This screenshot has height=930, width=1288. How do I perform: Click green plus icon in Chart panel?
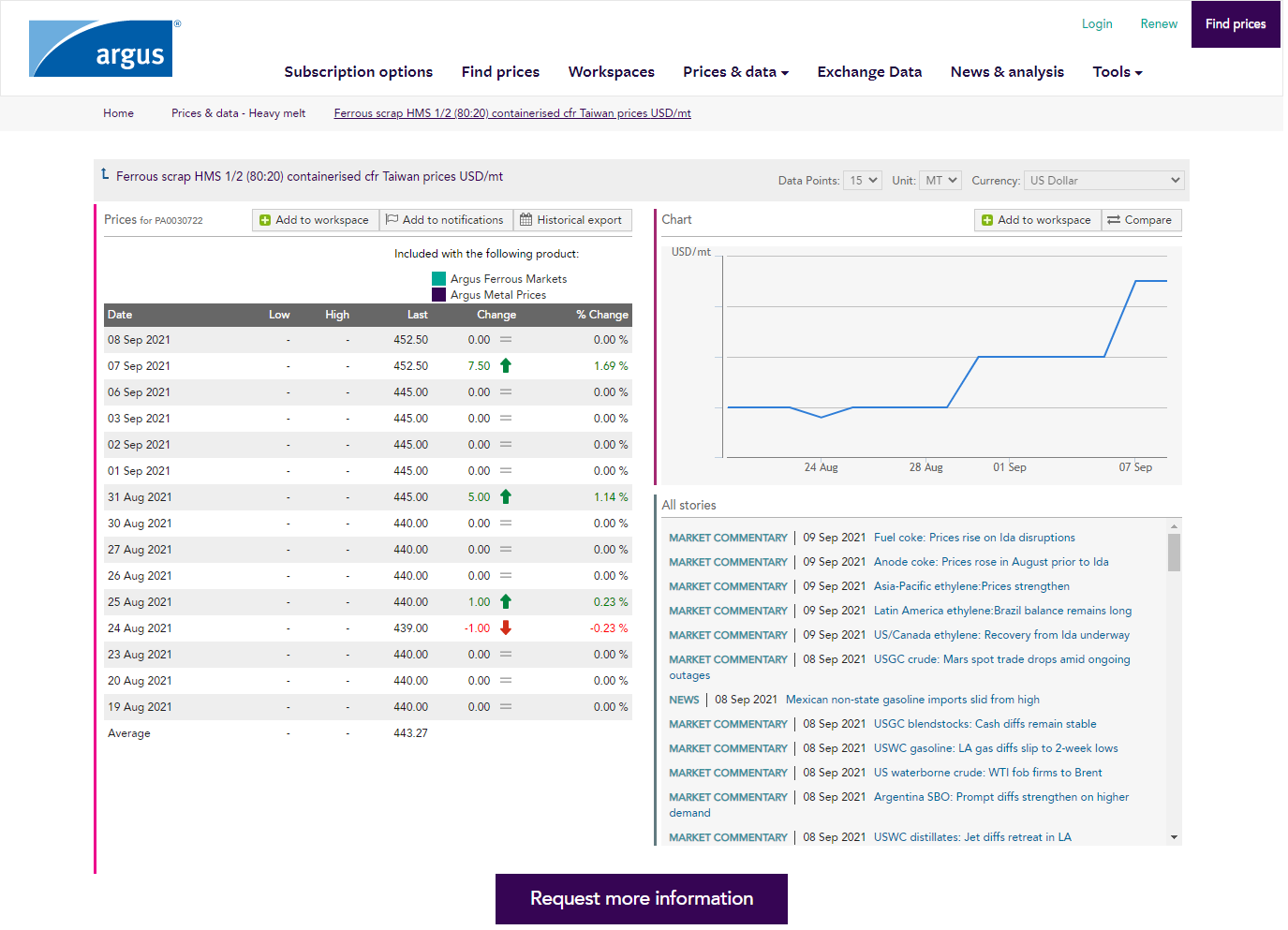coord(987,220)
